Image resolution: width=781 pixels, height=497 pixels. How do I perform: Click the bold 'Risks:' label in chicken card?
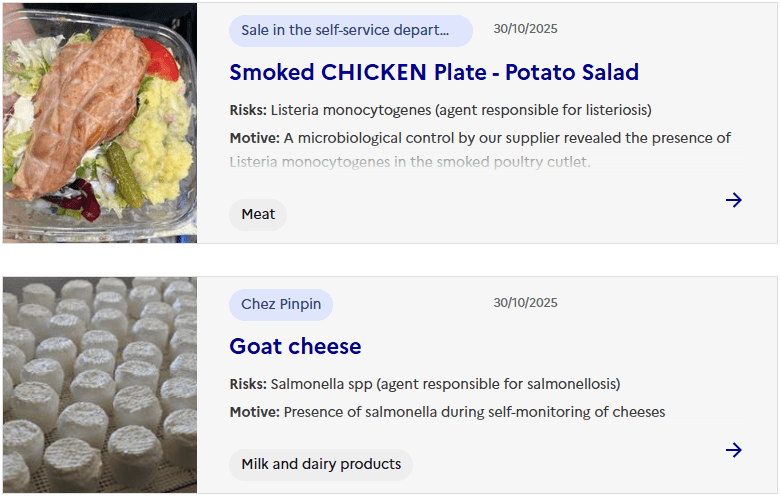tap(248, 110)
